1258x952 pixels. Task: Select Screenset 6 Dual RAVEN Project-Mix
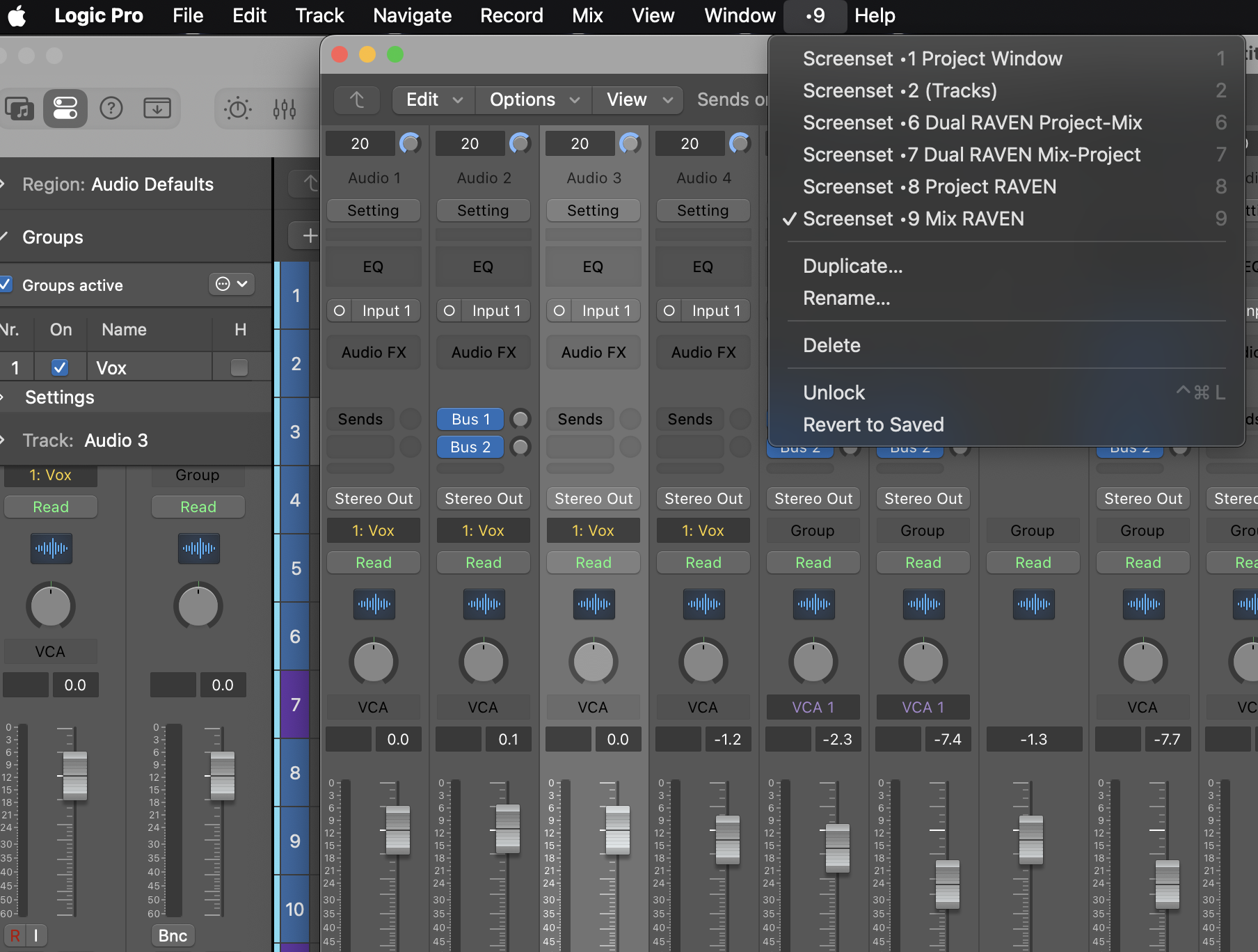(x=1006, y=122)
